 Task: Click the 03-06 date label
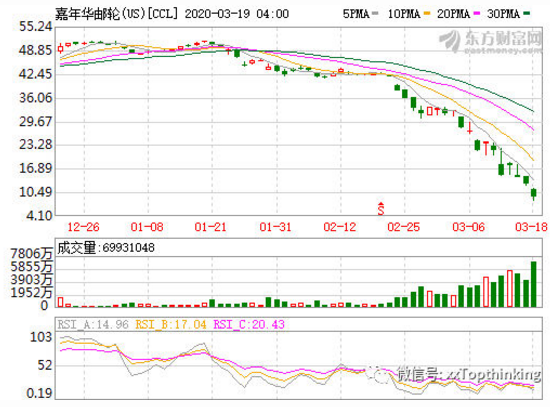pyautogui.click(x=468, y=227)
